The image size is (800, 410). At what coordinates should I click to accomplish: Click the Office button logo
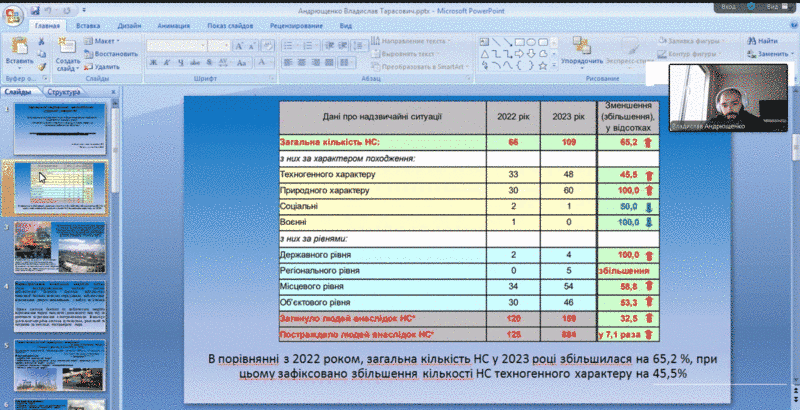12,12
